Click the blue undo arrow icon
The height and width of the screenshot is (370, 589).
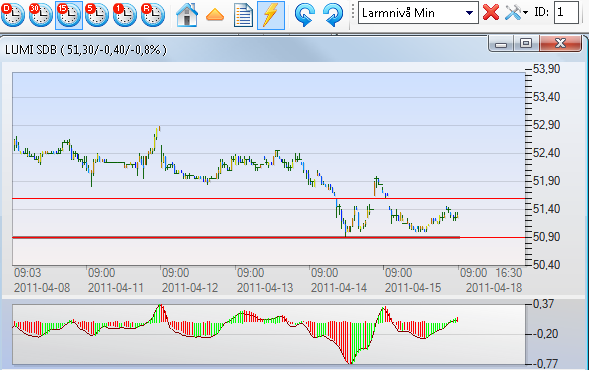click(x=305, y=15)
